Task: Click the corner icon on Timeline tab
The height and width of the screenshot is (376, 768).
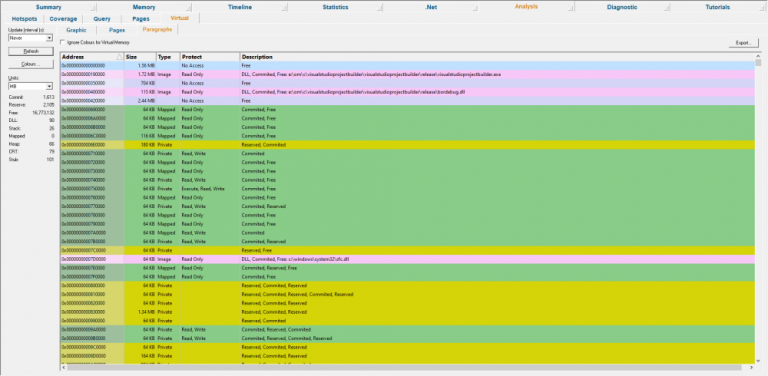Action: click(284, 8)
